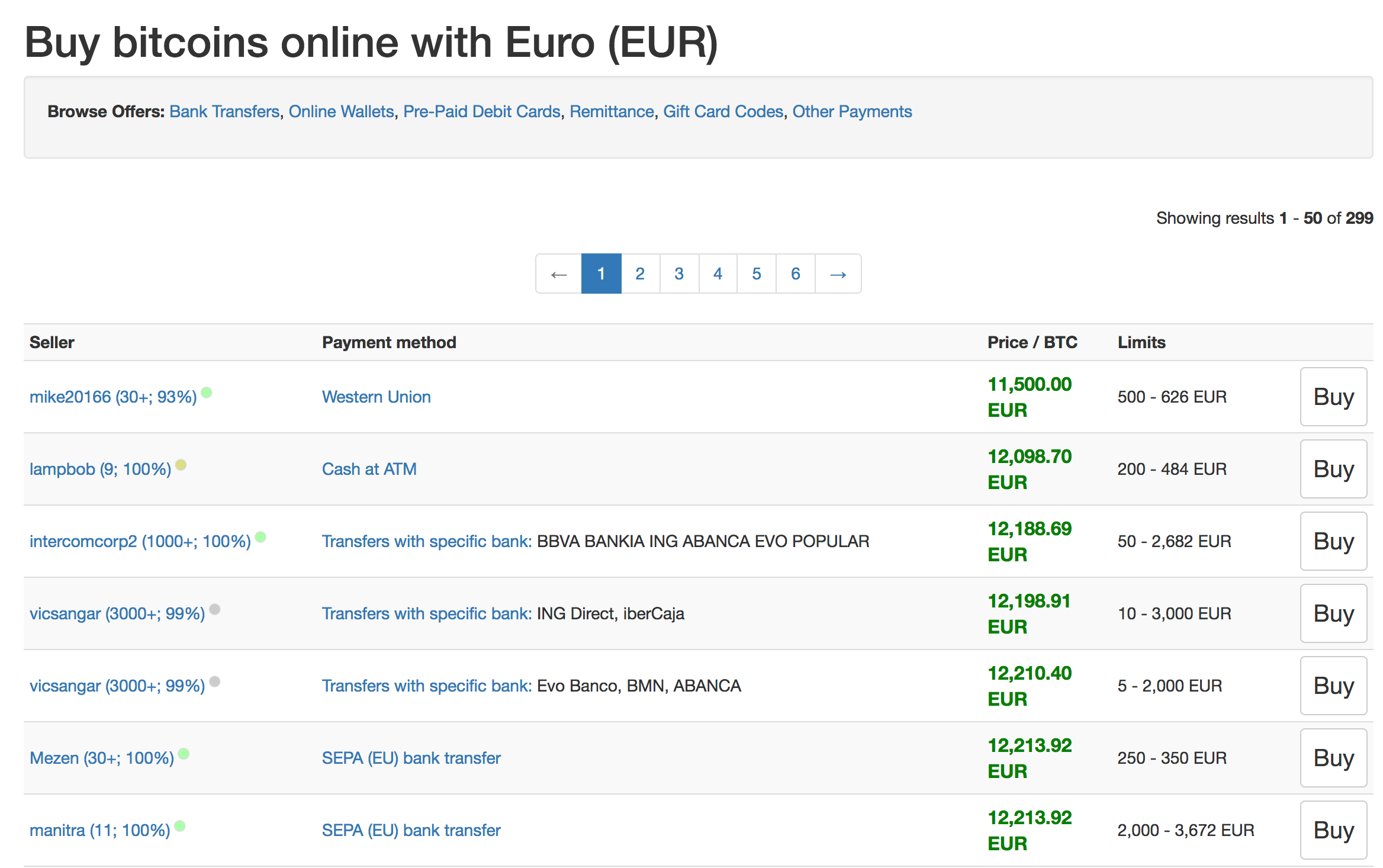This screenshot has width=1383, height=868.
Task: Click Buy for manitra's SEPA offer
Action: point(1333,830)
